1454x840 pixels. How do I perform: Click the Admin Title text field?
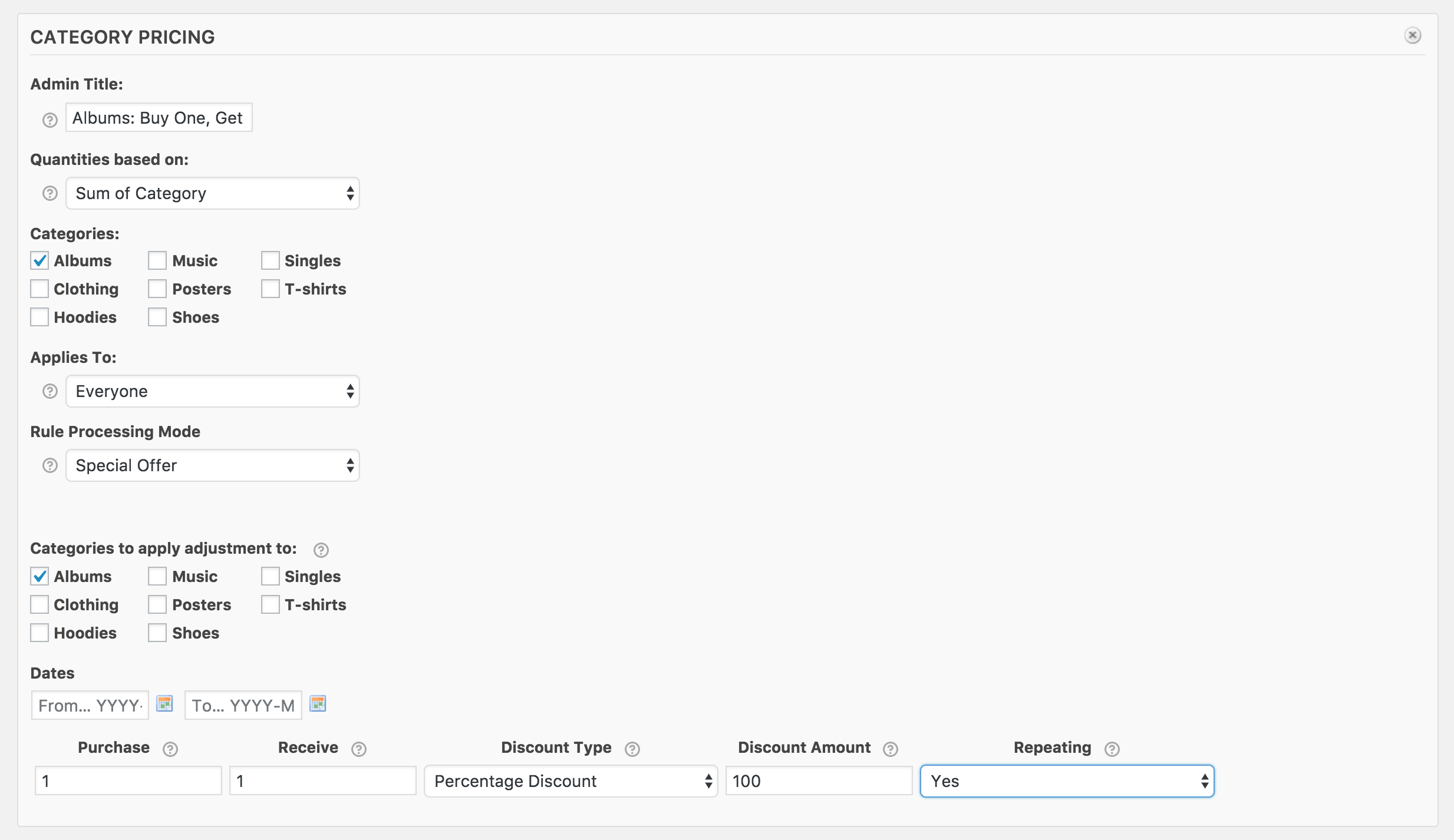tap(159, 118)
